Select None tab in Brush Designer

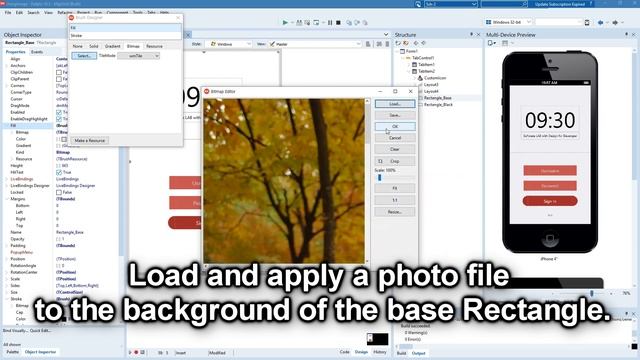[x=78, y=46]
